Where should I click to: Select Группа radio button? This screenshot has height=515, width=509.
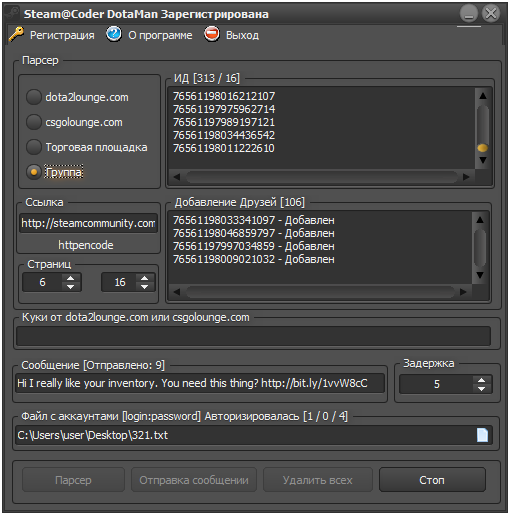click(x=34, y=172)
